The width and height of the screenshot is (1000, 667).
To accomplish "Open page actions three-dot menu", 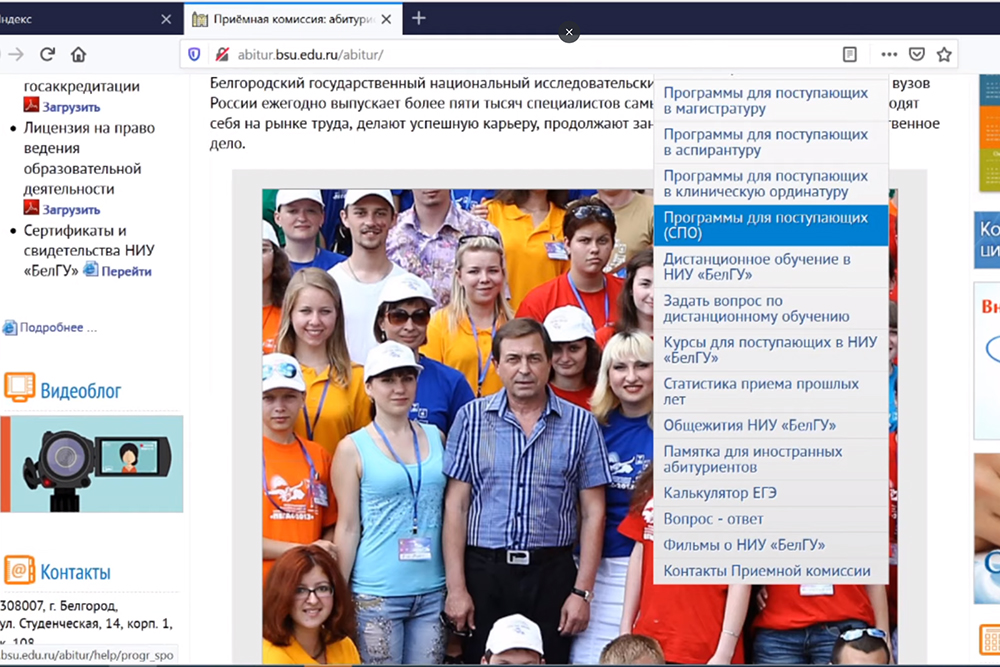I will click(888, 54).
